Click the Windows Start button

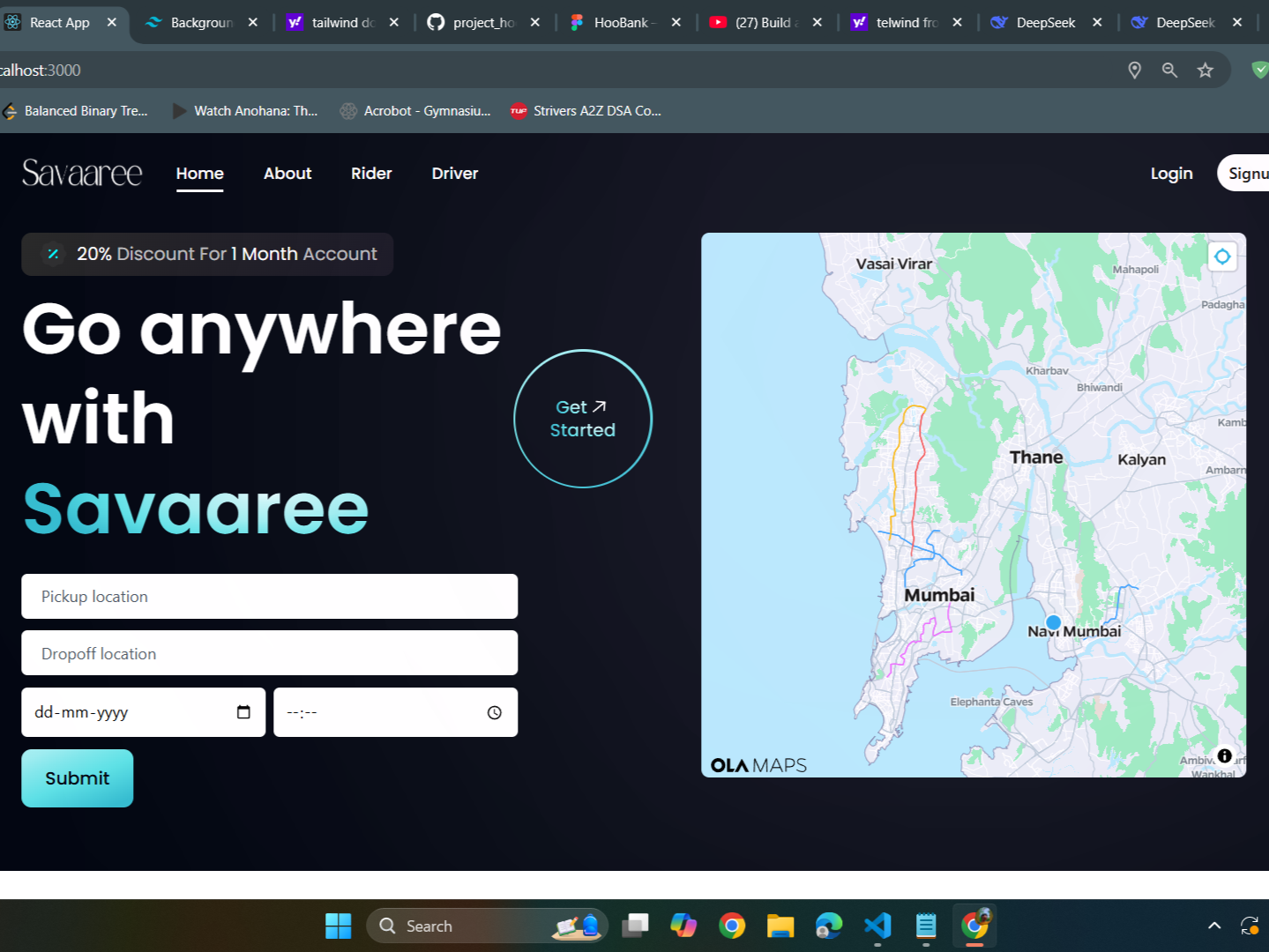(x=339, y=926)
